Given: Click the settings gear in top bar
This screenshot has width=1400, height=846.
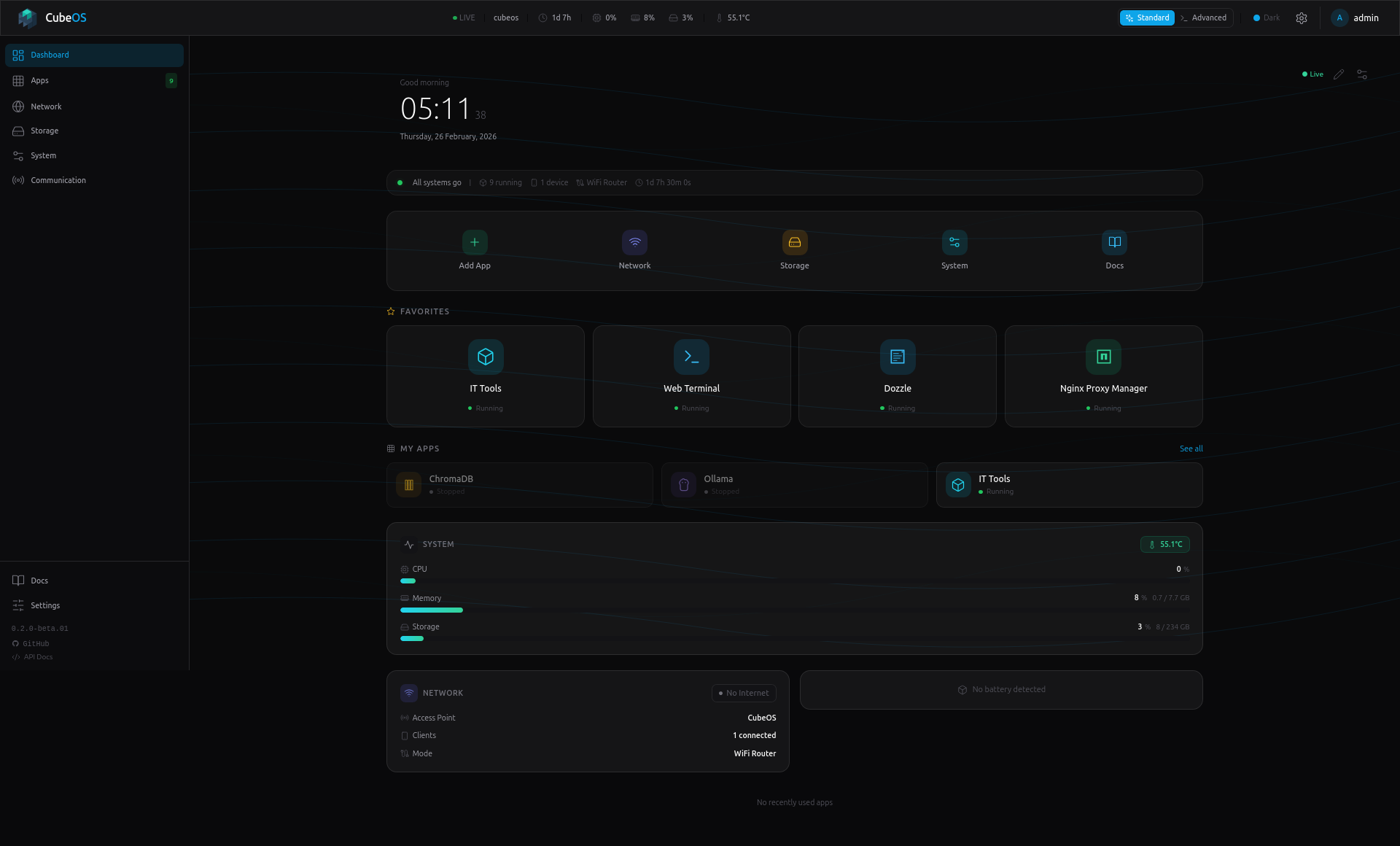Looking at the screenshot, I should click(1302, 18).
